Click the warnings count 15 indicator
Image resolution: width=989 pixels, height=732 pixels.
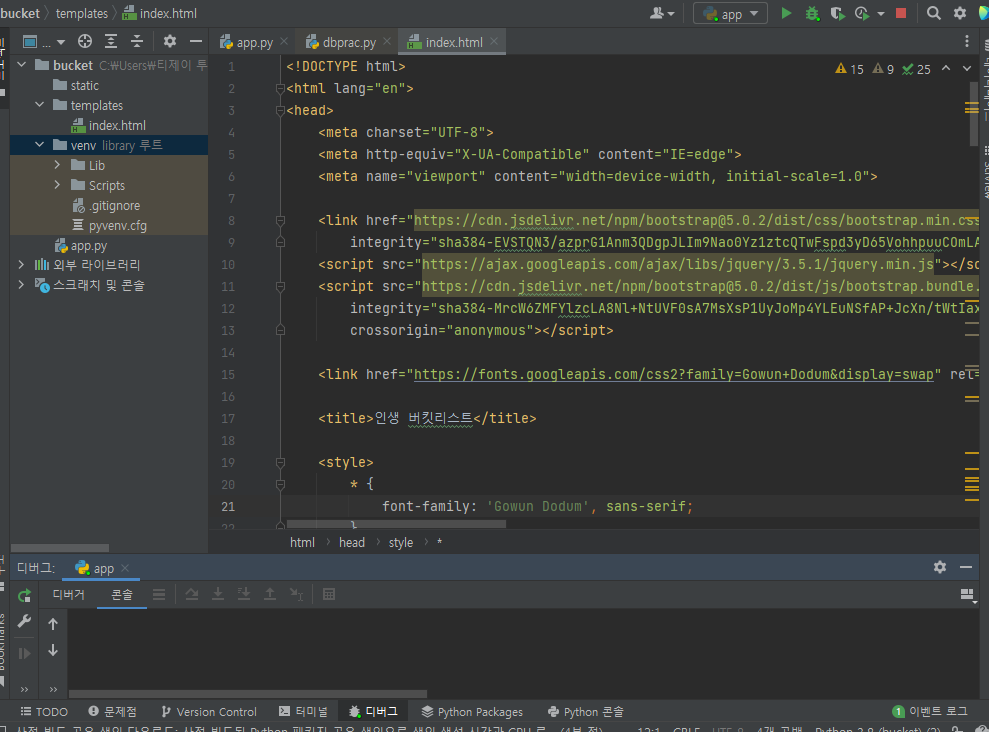coord(849,69)
